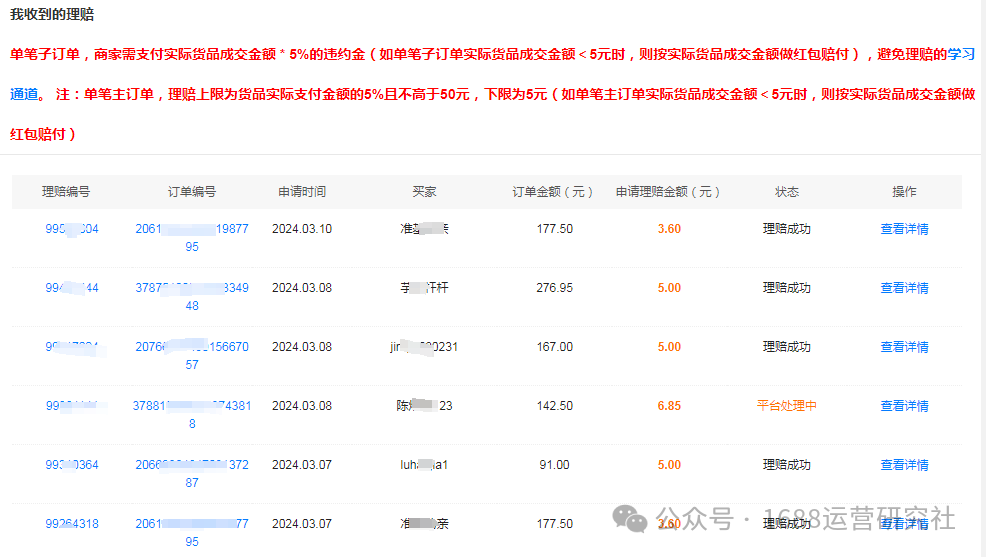Select the 订单金额（元） column header
This screenshot has height=557, width=986.
tap(553, 192)
